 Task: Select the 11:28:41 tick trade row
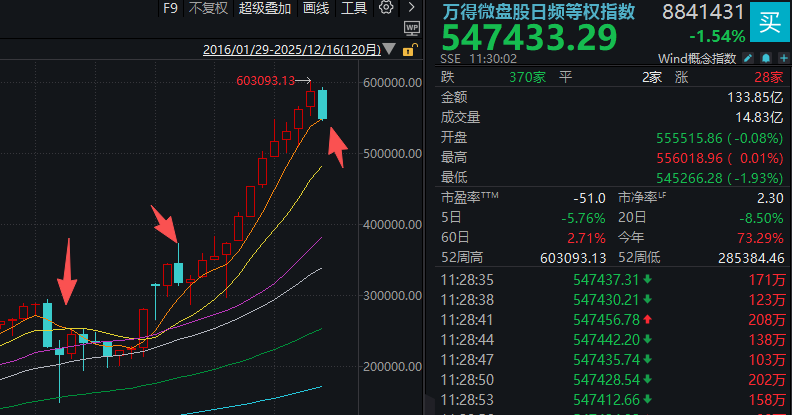[610, 319]
